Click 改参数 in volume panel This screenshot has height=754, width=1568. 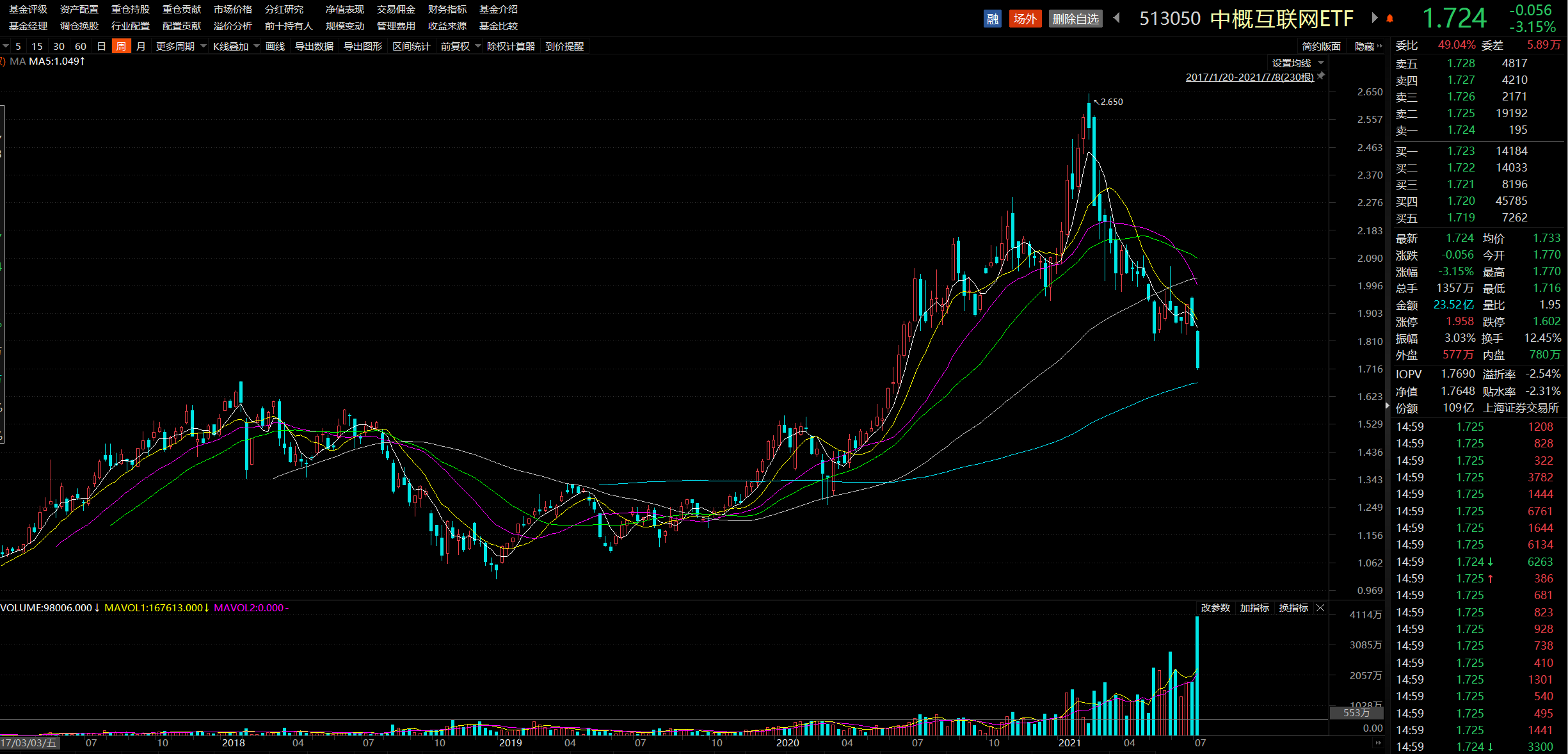1215,607
